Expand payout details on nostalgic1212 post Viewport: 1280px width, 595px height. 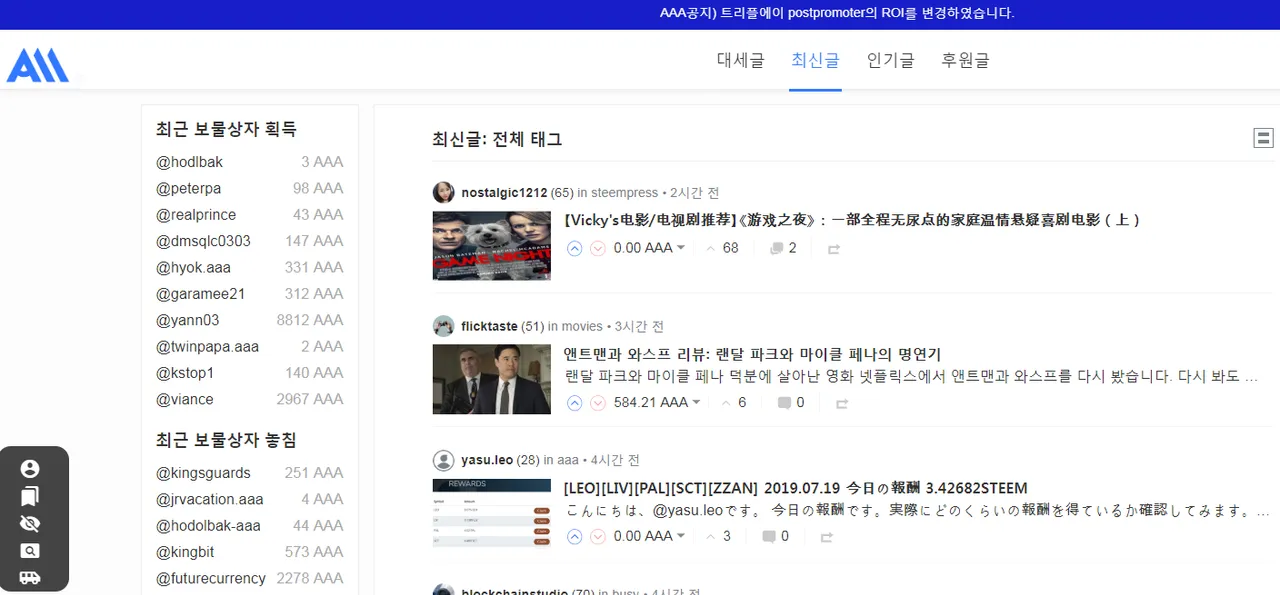tap(681, 248)
